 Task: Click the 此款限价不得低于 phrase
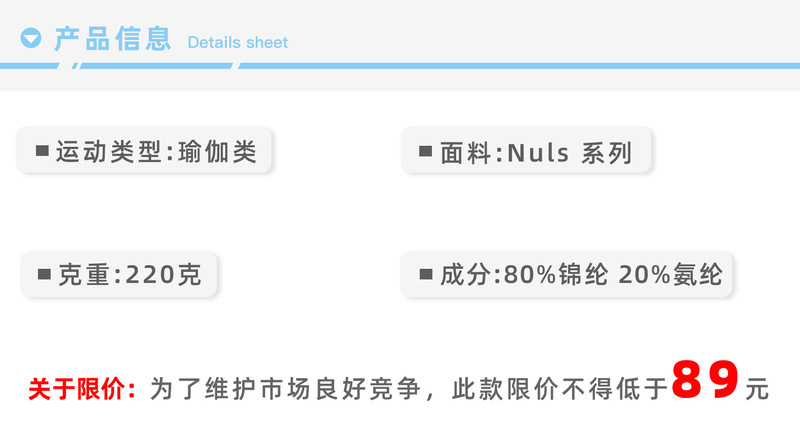[x=560, y=388]
